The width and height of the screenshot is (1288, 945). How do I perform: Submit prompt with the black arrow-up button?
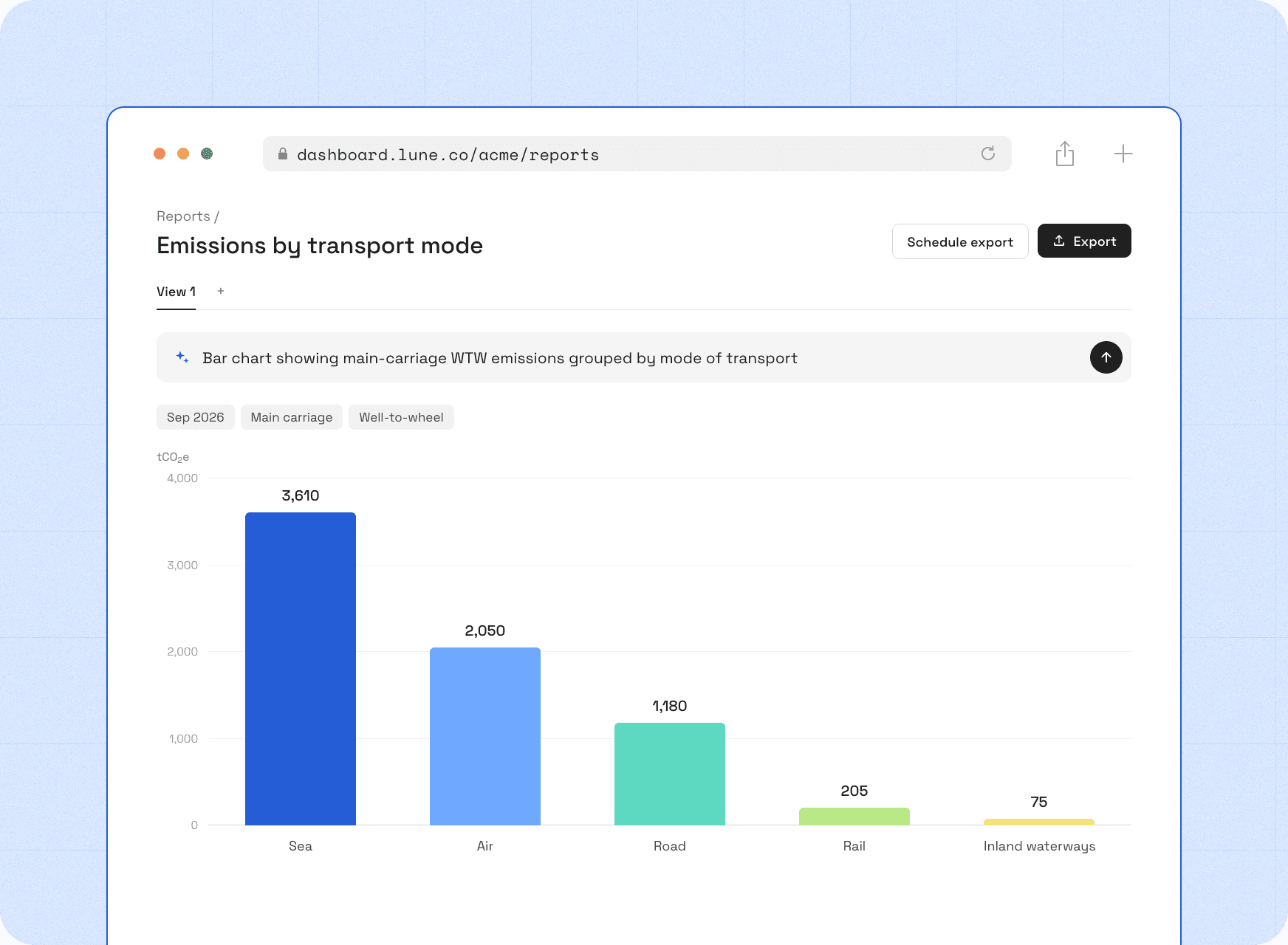coord(1106,357)
